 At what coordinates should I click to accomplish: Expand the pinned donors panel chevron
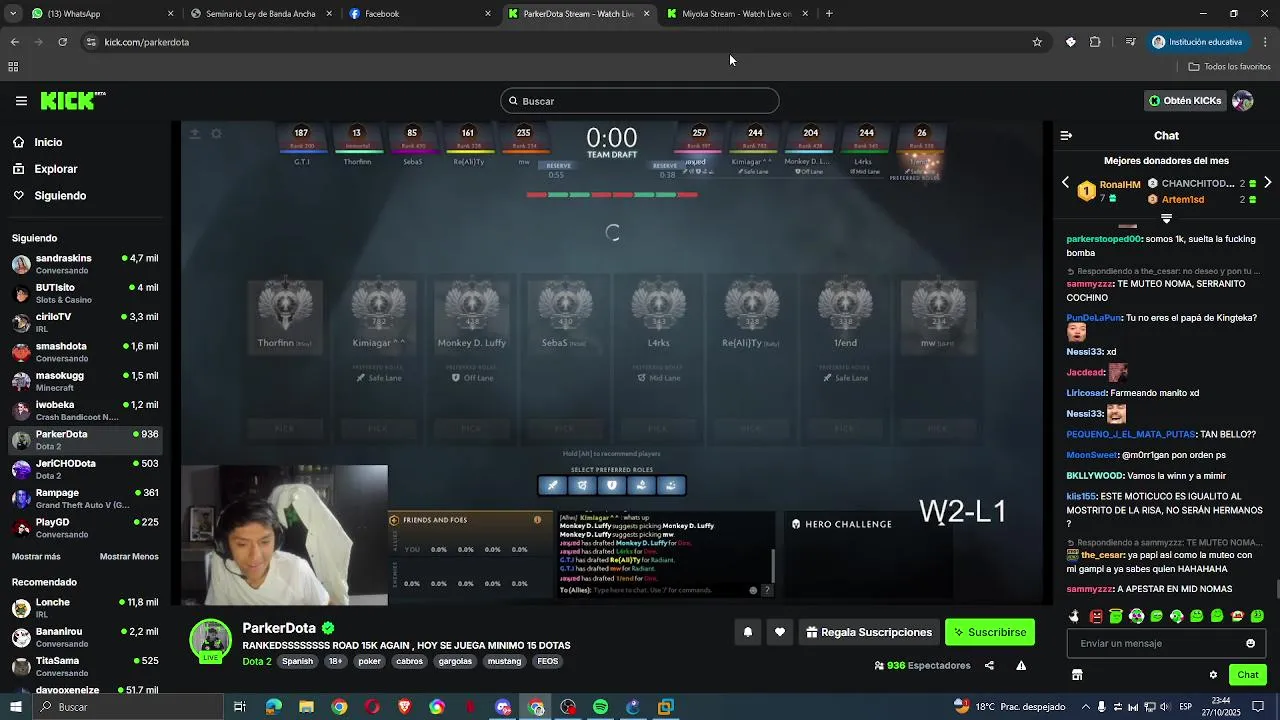point(1166,218)
